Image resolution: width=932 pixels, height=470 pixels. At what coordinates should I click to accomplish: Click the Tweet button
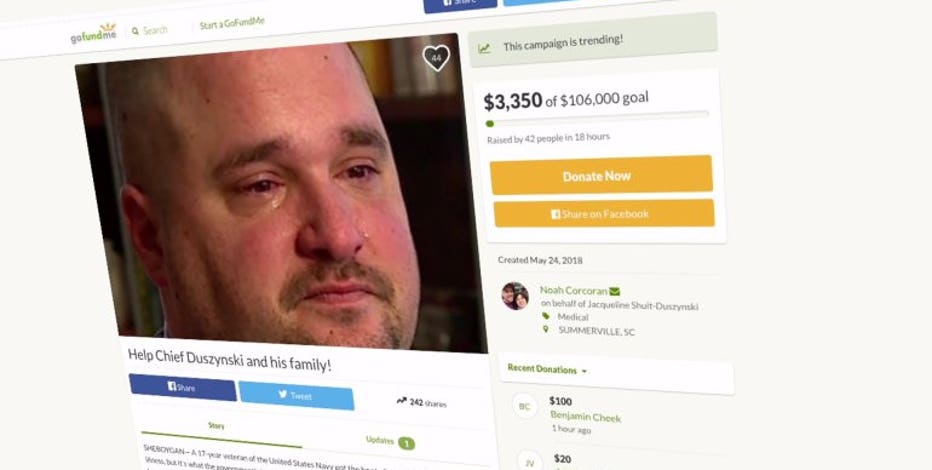296,396
